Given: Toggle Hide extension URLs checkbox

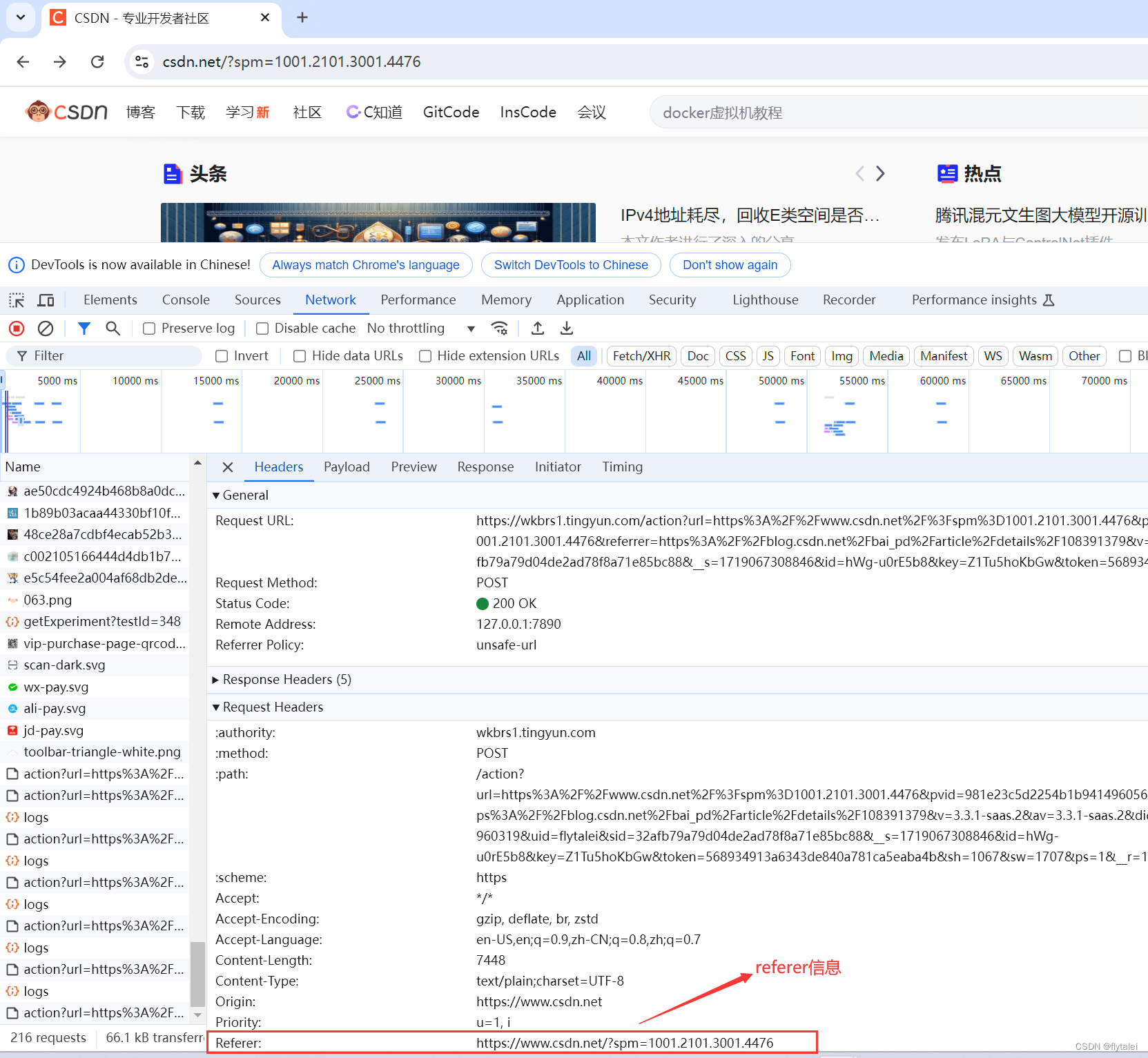Looking at the screenshot, I should 425,356.
